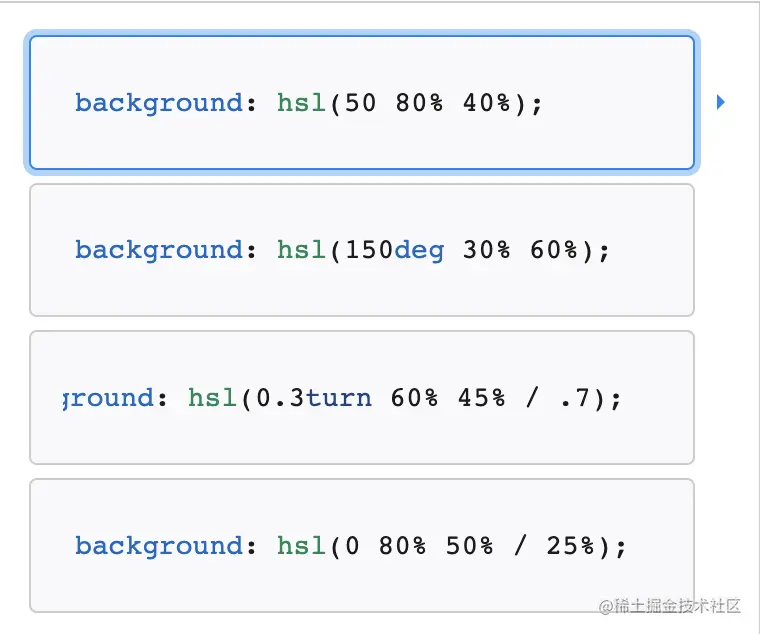Pick the 0.3turn hsl example box

pyautogui.click(x=362, y=397)
